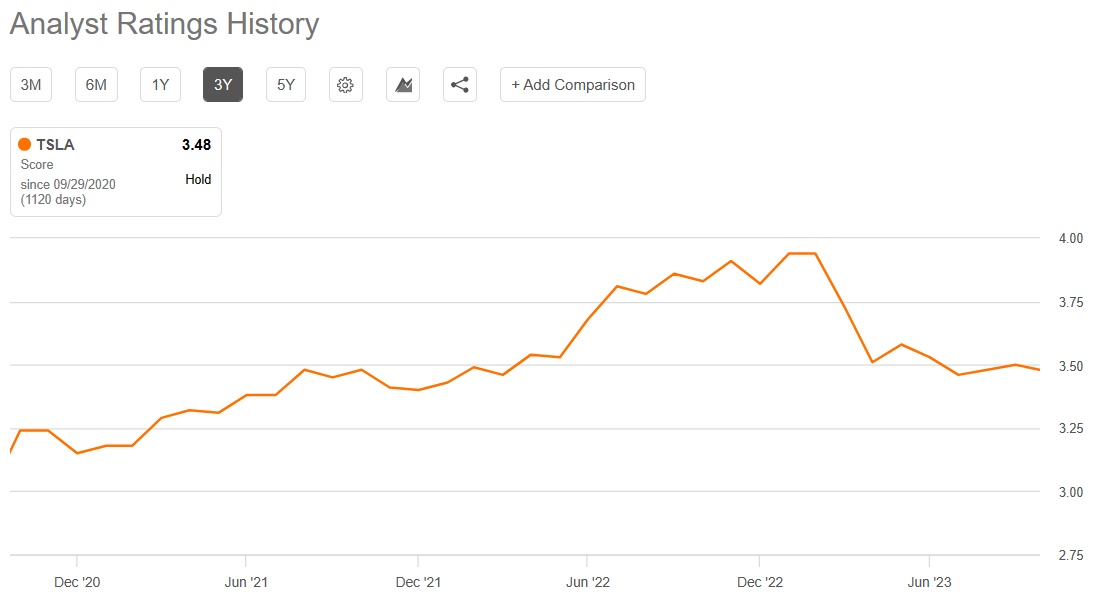
Task: Click the 3.48 score value
Action: (196, 145)
